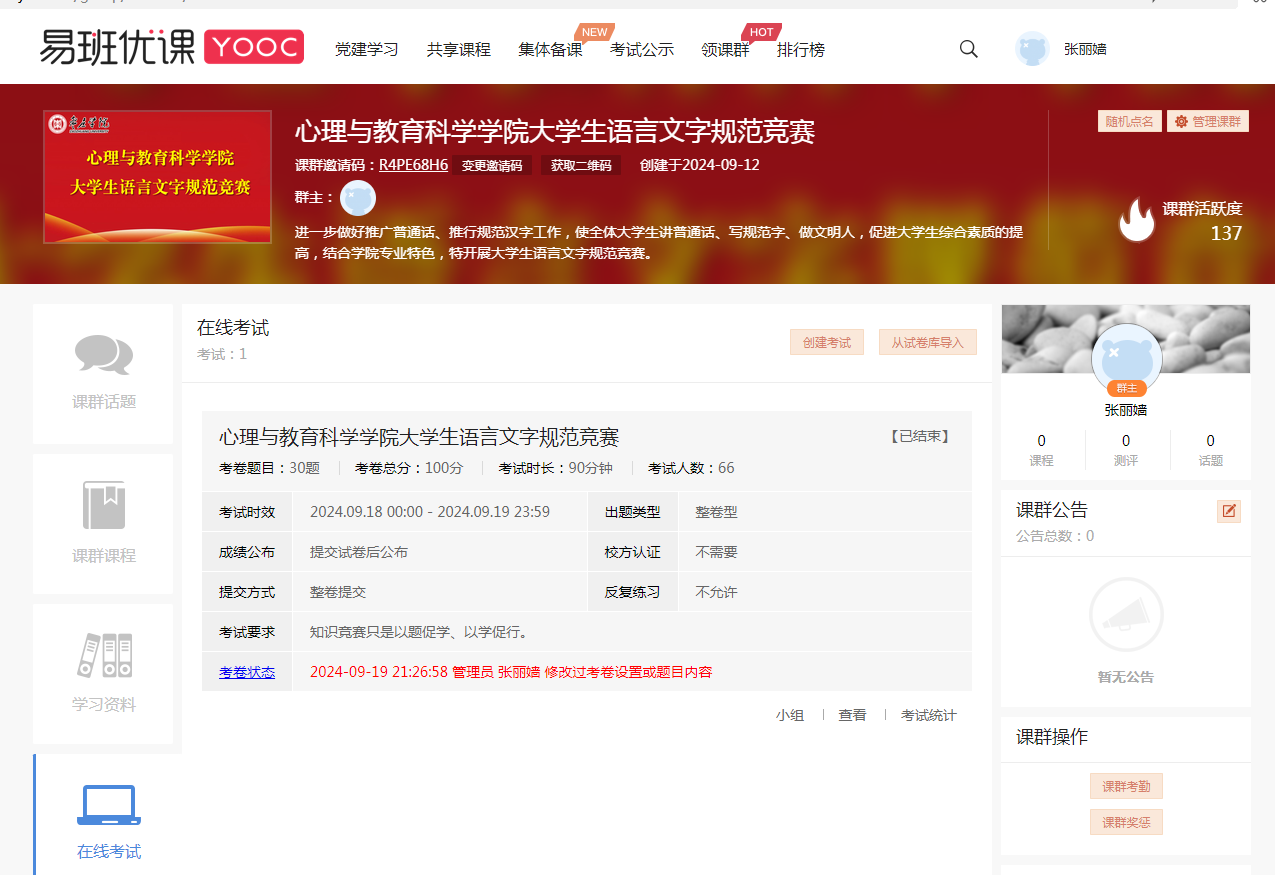This screenshot has height=875, width=1275.
Task: Click the 课群考勤 button
Action: pyautogui.click(x=1126, y=786)
